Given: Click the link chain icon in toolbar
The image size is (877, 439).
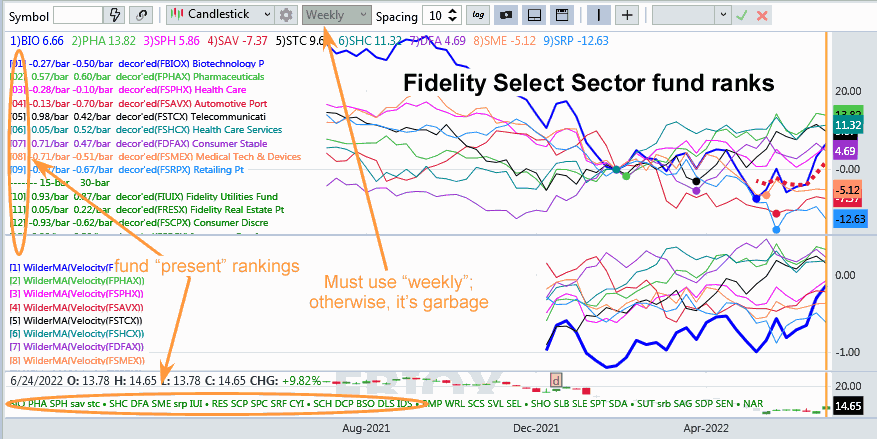Looking at the screenshot, I should [141, 15].
